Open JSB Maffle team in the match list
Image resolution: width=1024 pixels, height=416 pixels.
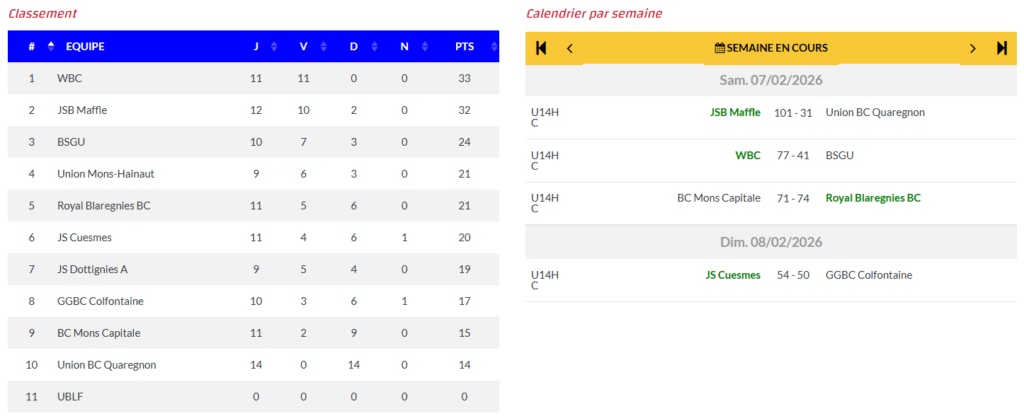tap(735, 113)
